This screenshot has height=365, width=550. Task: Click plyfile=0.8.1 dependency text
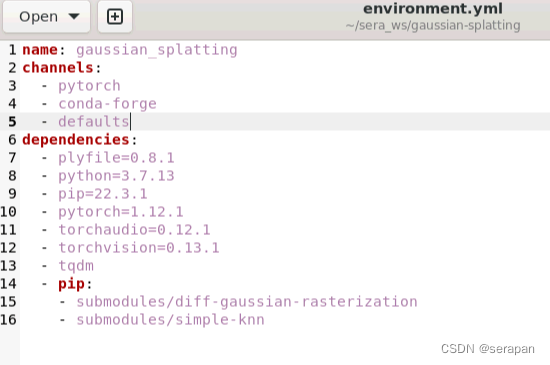(116, 158)
